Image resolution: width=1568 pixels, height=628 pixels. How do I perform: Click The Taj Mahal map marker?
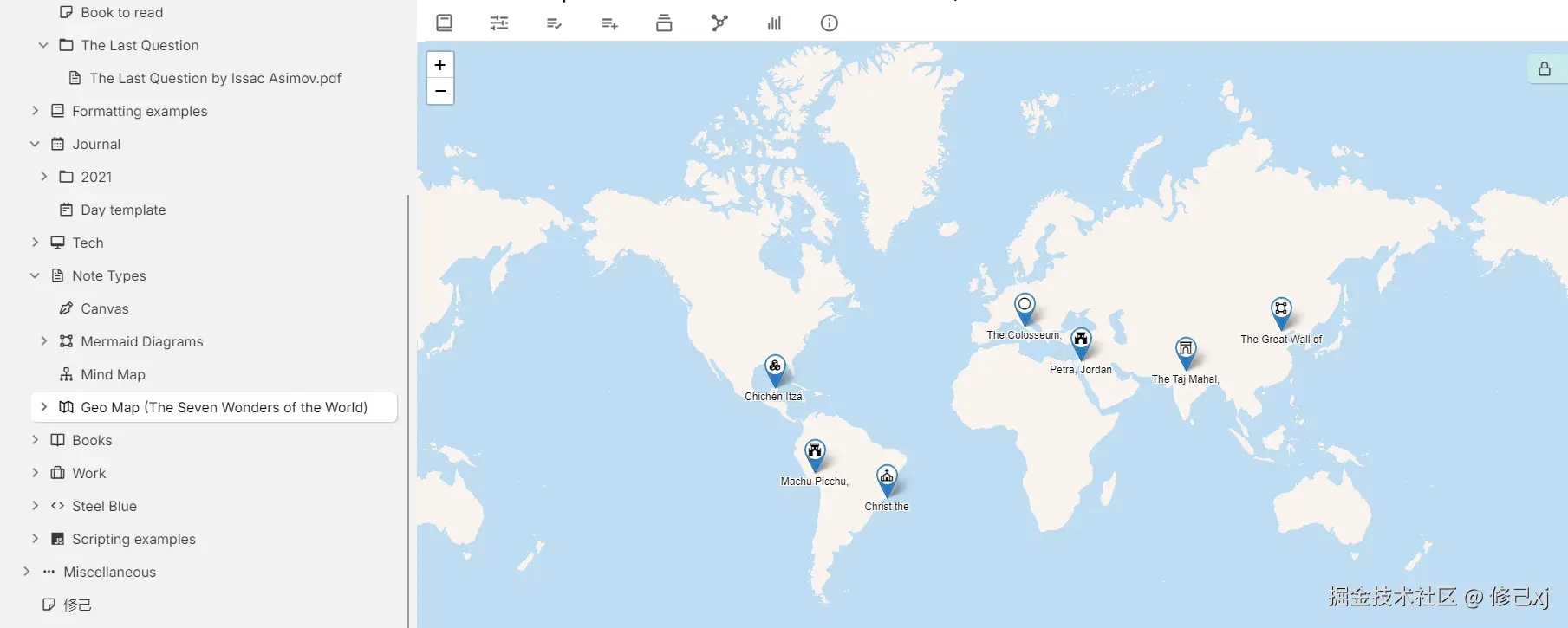[1186, 353]
